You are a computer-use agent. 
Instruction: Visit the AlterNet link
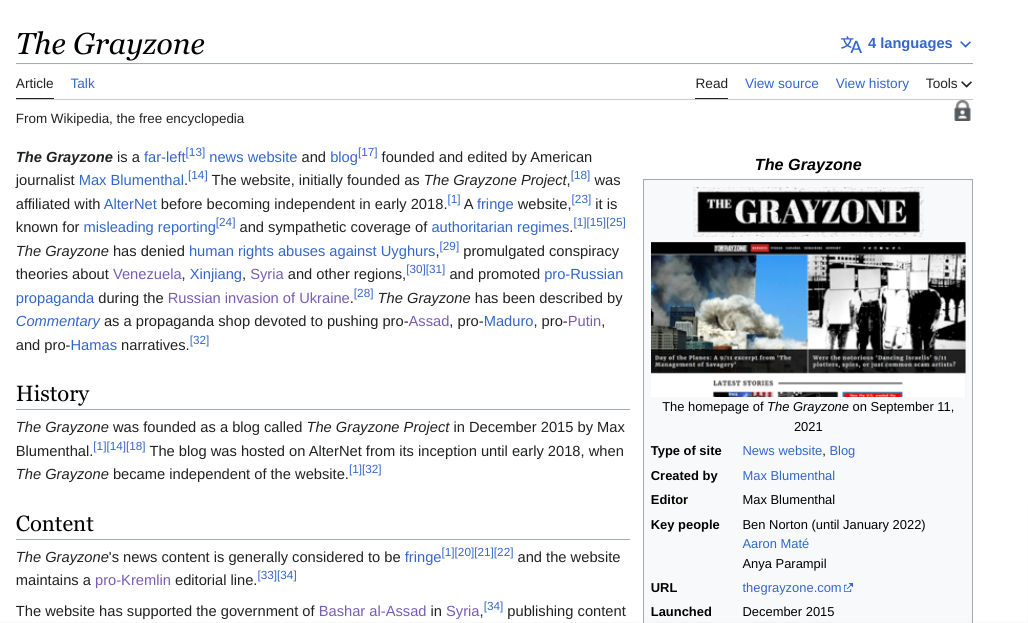[x=130, y=204]
